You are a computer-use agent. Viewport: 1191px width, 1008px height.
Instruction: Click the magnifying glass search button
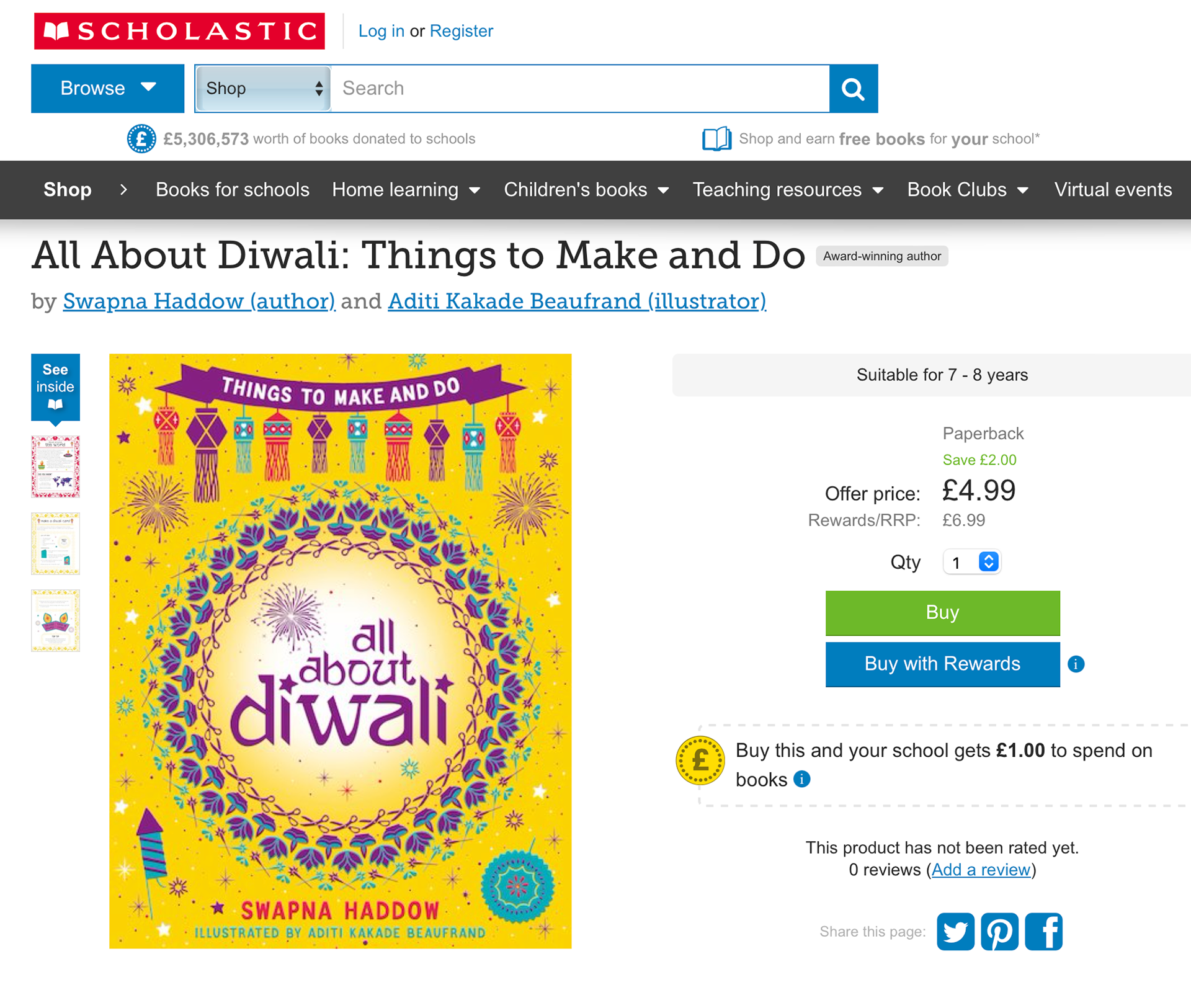point(853,89)
